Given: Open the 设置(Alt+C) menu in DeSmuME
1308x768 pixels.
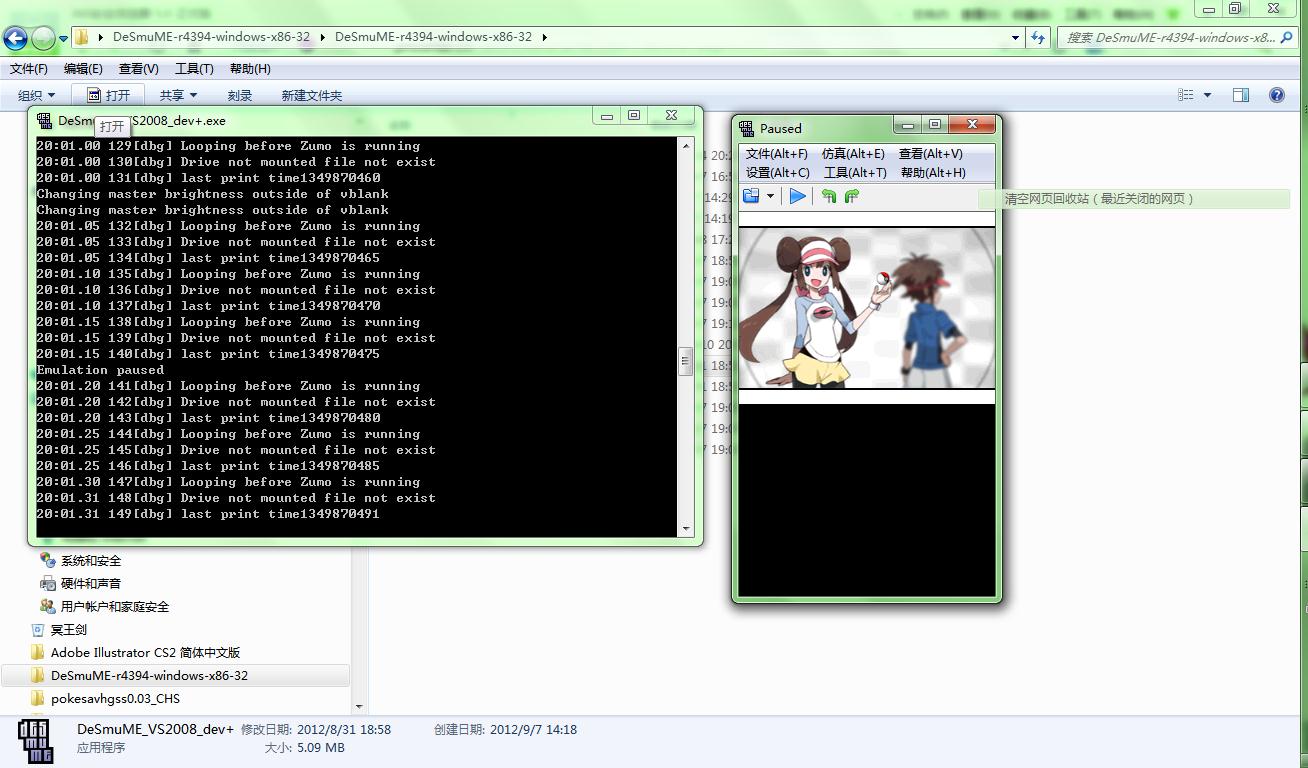Looking at the screenshot, I should (778, 173).
